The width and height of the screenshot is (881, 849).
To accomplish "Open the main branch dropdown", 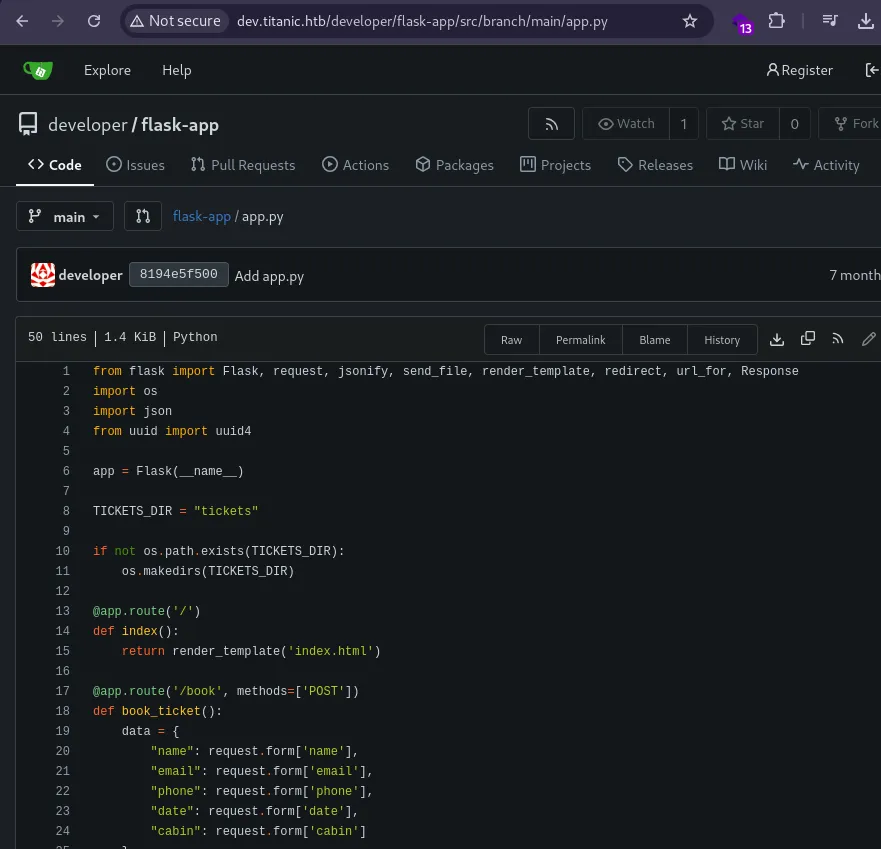I will pyautogui.click(x=65, y=216).
